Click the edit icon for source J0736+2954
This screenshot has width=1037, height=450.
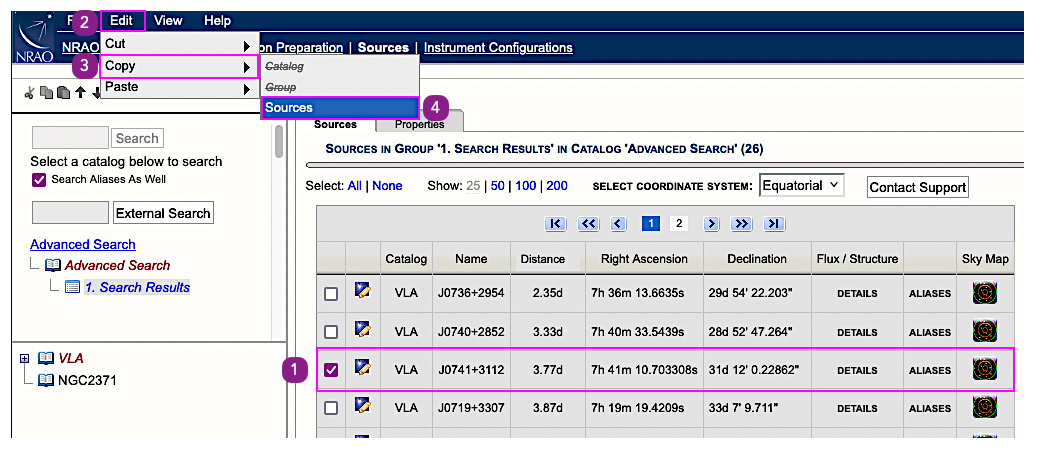[362, 293]
